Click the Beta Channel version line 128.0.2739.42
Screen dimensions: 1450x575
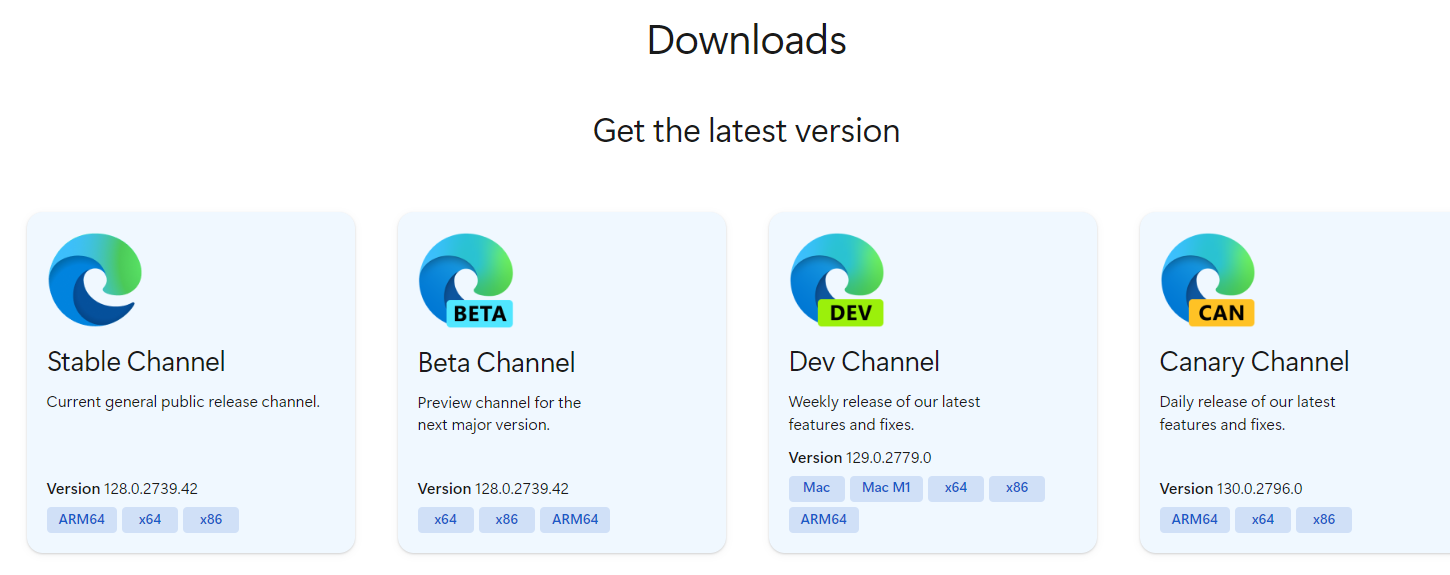[x=494, y=489]
